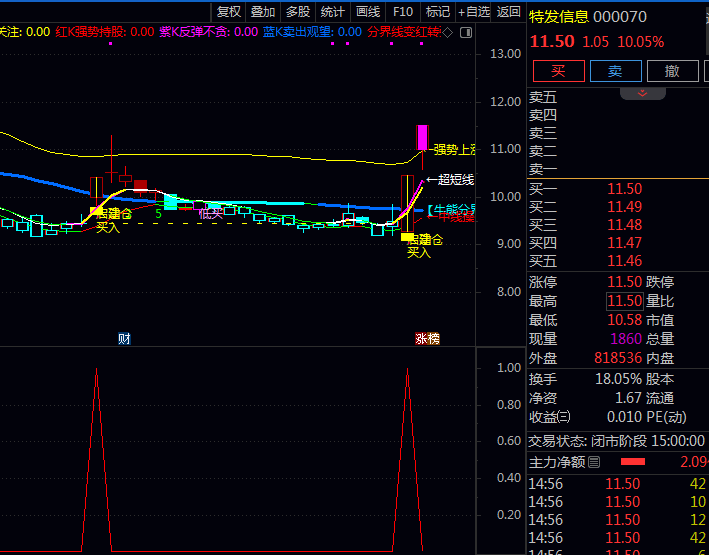
Task: Open F10 company information
Action: (x=403, y=12)
